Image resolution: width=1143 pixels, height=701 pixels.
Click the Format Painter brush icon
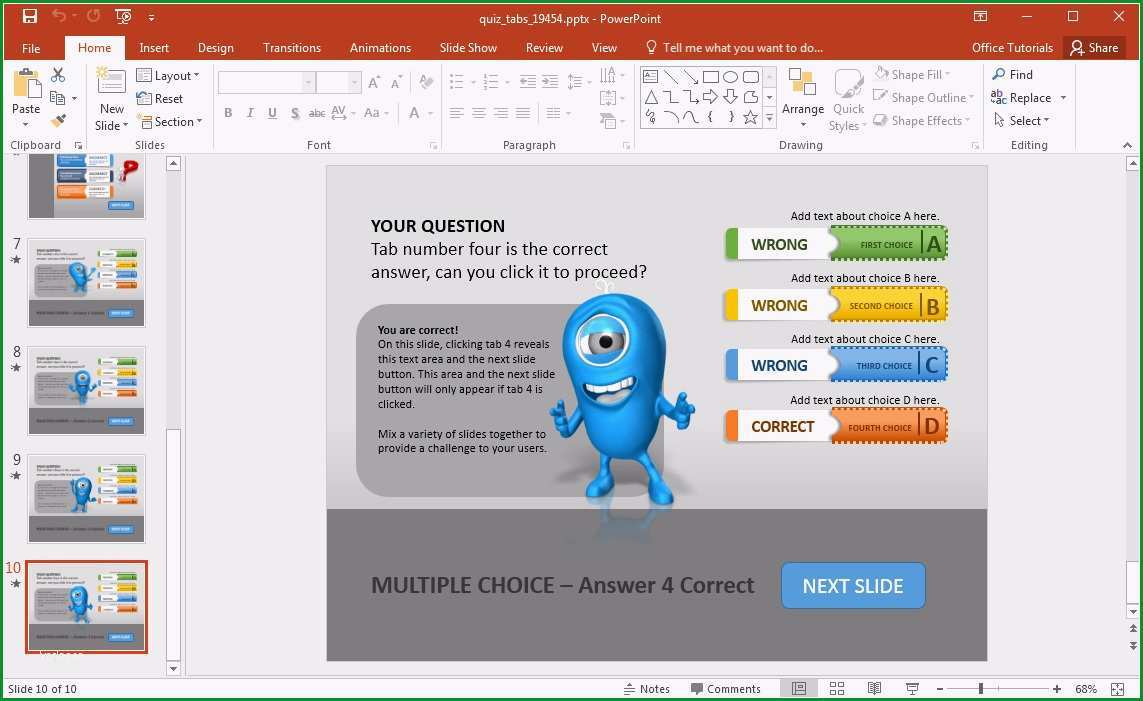pos(58,121)
